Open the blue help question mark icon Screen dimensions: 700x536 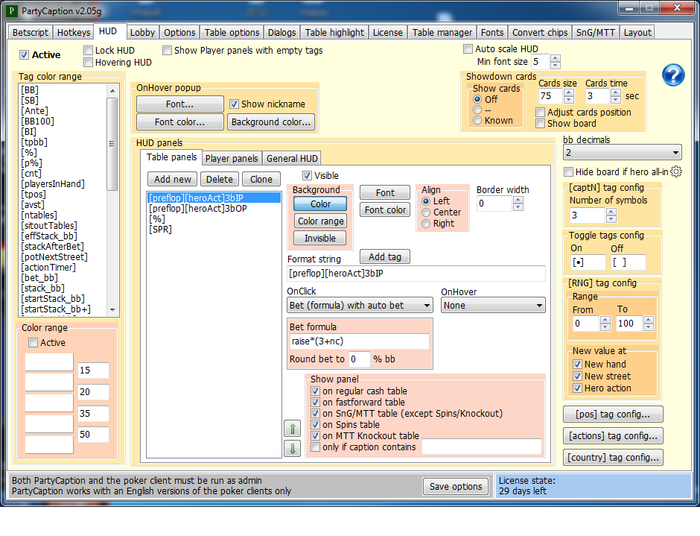tap(673, 75)
